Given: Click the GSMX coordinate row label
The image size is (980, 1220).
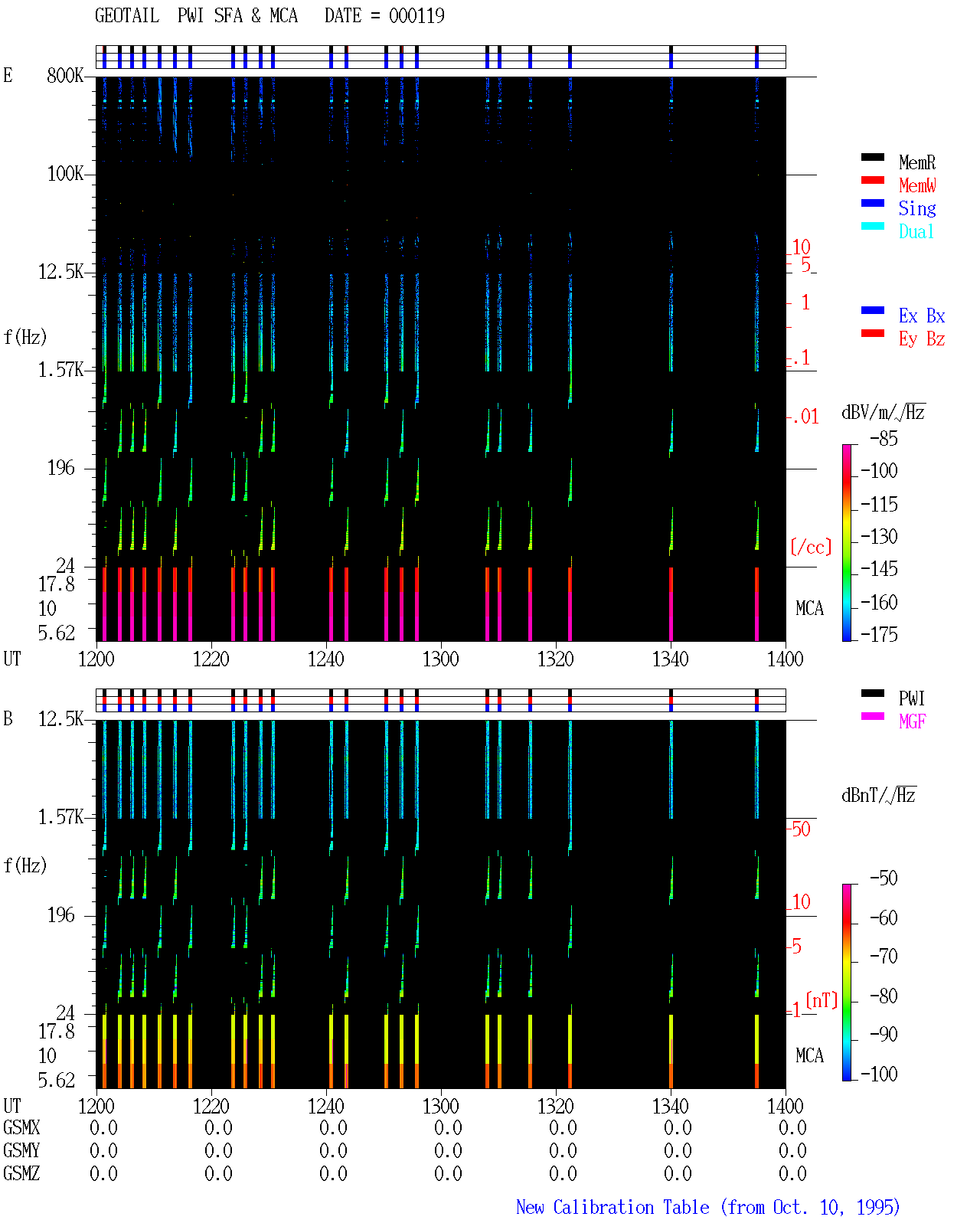Looking at the screenshot, I should coord(21,1128).
